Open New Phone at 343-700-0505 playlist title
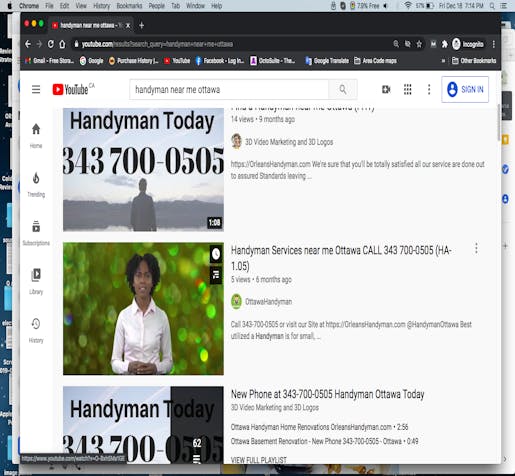This screenshot has height=476, width=515. point(327,394)
